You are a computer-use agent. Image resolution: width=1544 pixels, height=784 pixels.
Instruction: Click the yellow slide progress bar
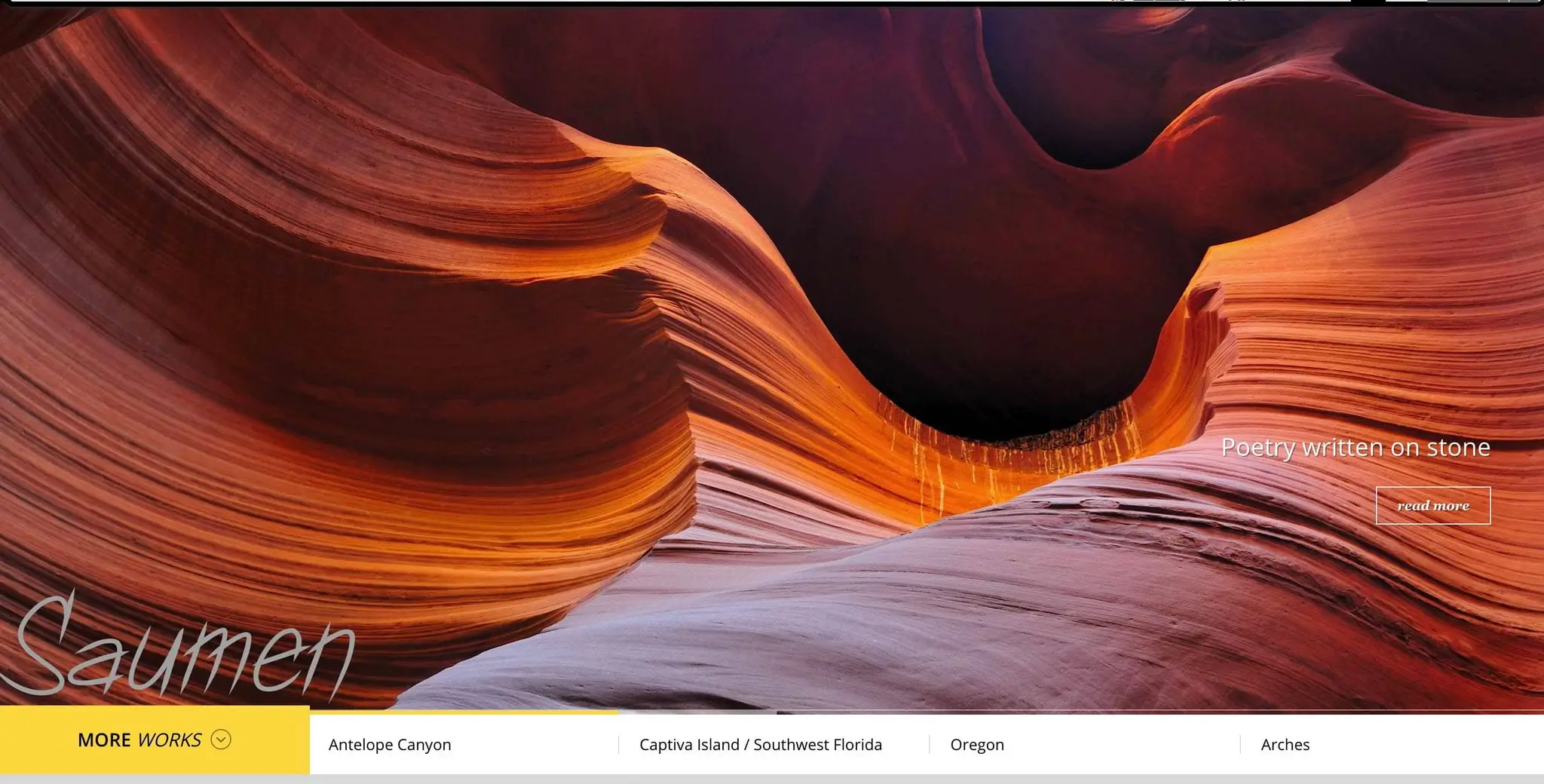click(464, 712)
